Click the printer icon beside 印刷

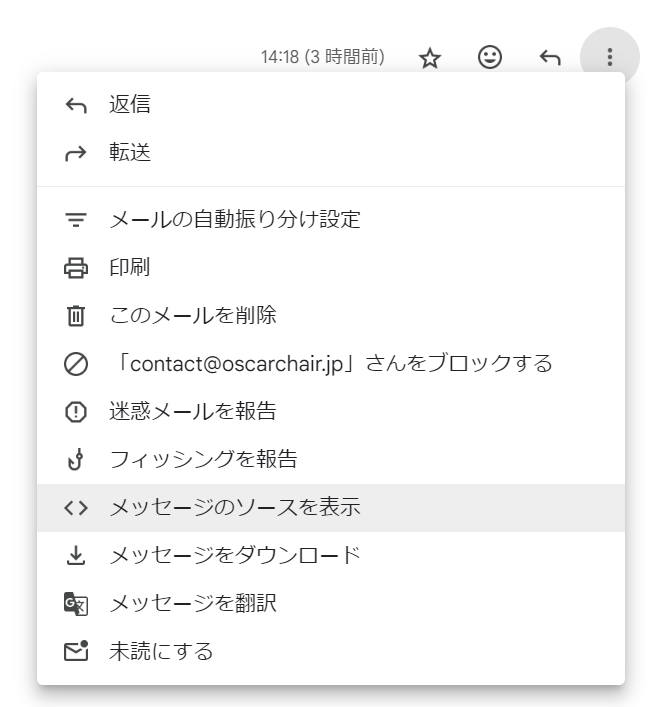(76, 268)
